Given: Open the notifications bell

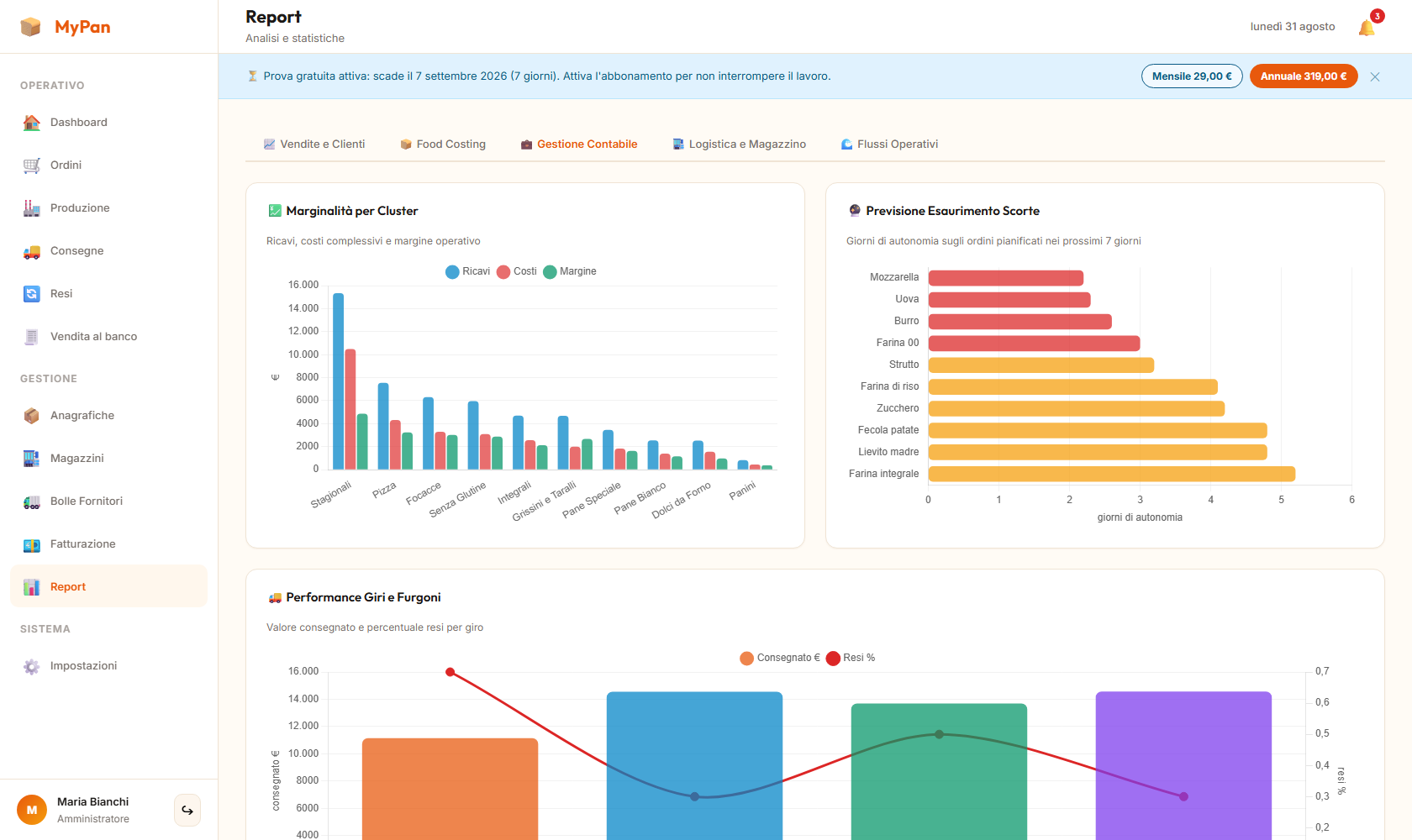Looking at the screenshot, I should pos(1367,28).
